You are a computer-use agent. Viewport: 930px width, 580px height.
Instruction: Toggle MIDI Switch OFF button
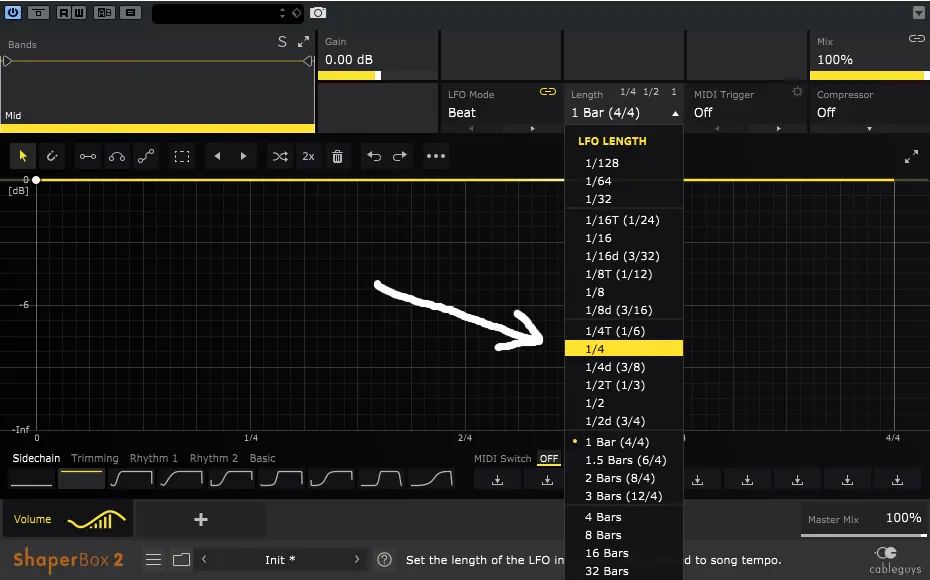point(549,458)
